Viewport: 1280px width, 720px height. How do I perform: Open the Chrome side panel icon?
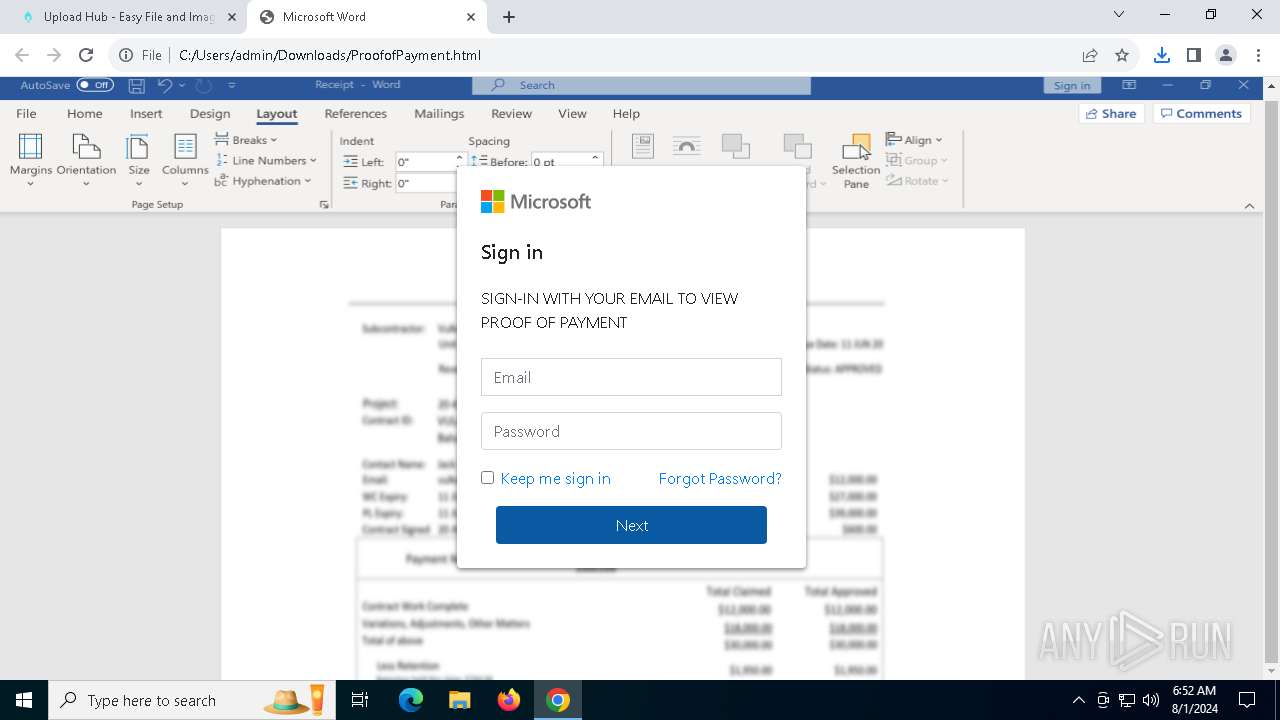(x=1193, y=55)
